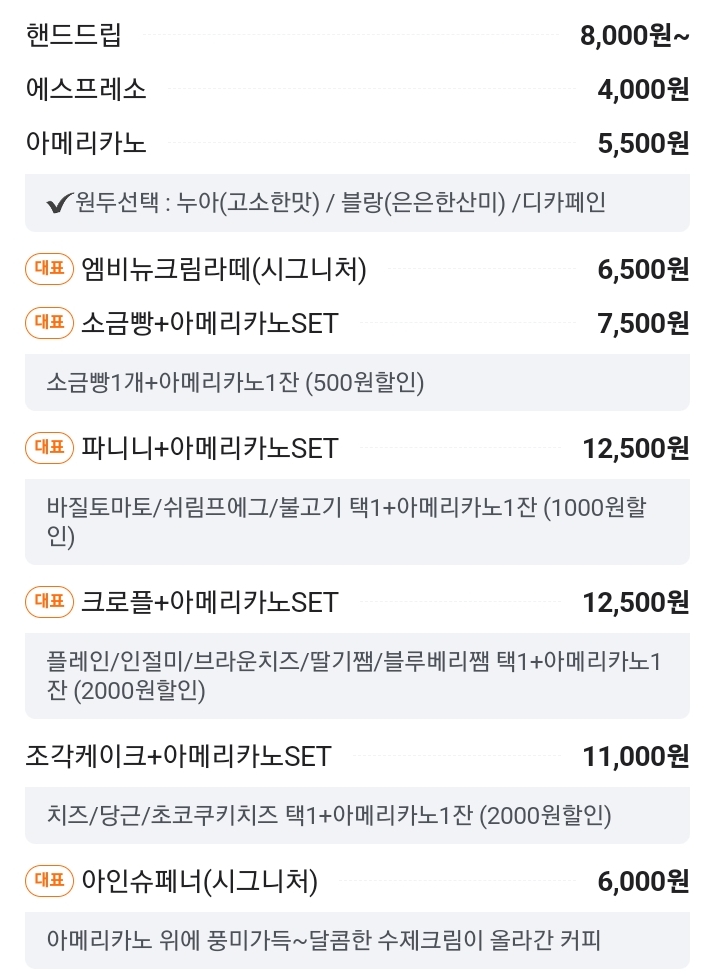Tap the 12,500원 price of 파니니 set
Viewport: 714px width, 979px height.
pos(635,448)
